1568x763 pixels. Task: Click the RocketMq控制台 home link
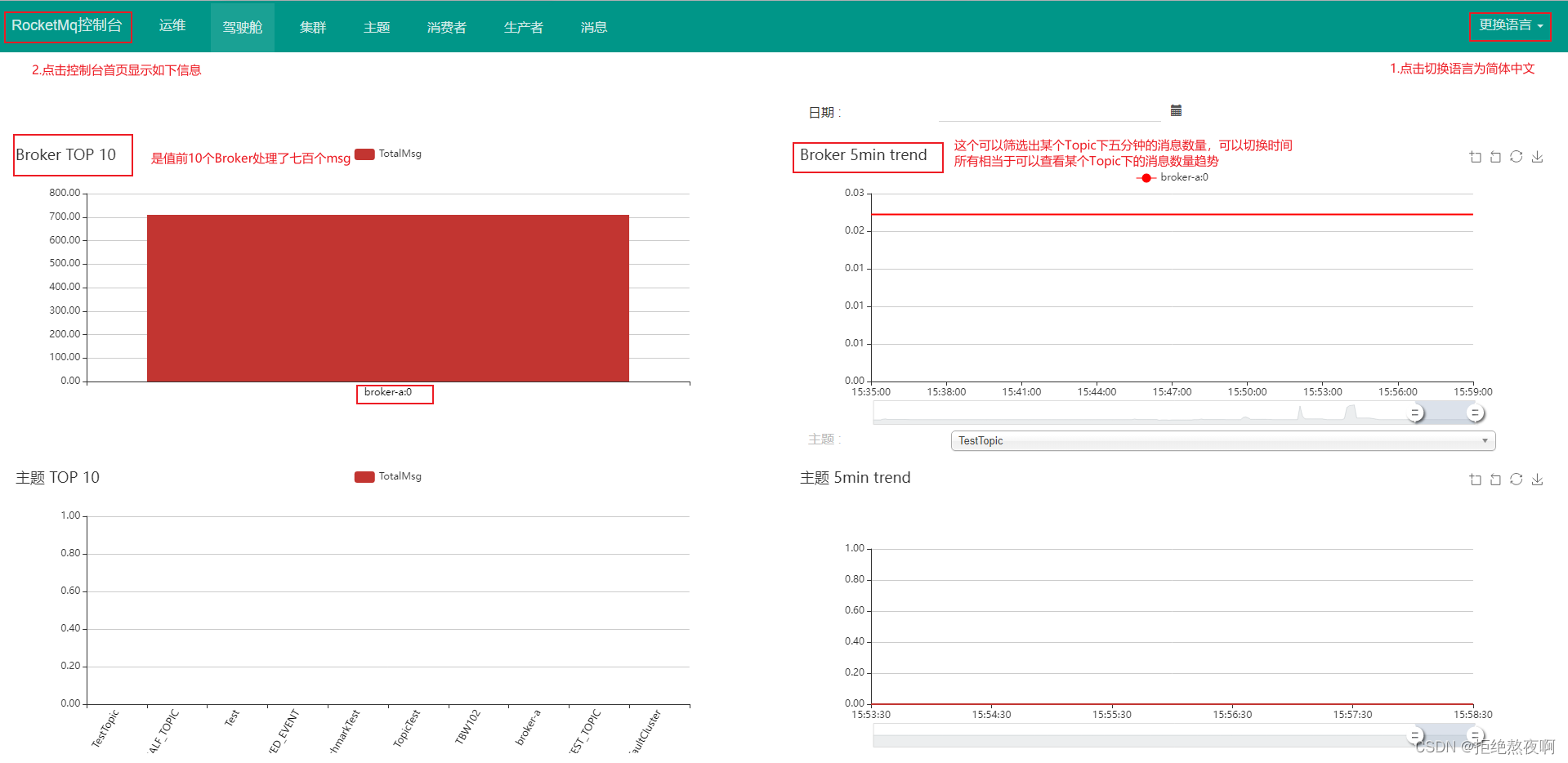(x=67, y=25)
